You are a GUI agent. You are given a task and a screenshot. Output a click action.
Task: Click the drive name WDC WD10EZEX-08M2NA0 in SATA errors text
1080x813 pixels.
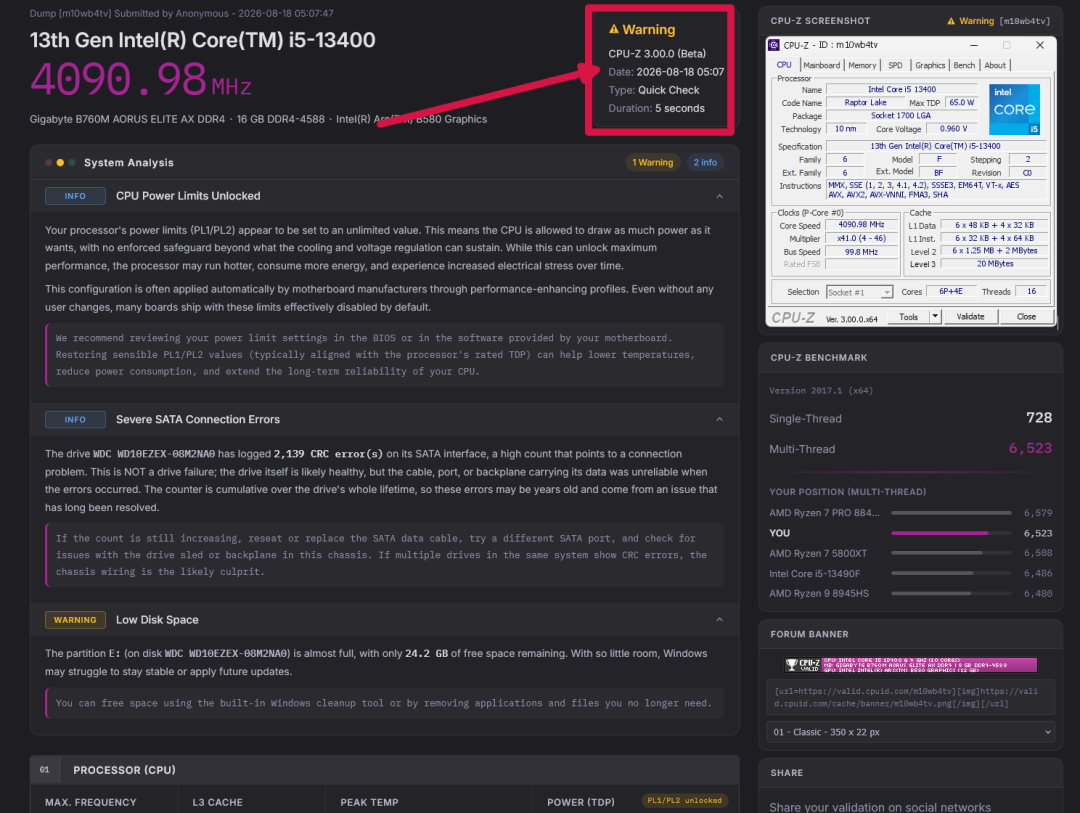154,454
